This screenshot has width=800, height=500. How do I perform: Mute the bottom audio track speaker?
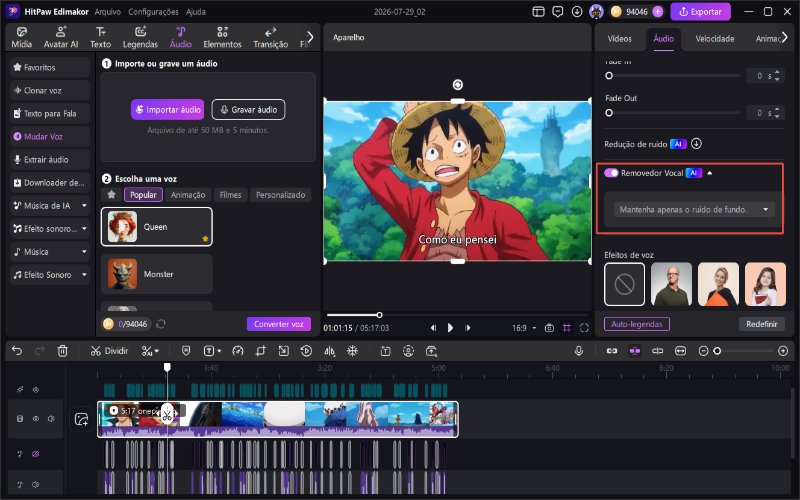(36, 484)
